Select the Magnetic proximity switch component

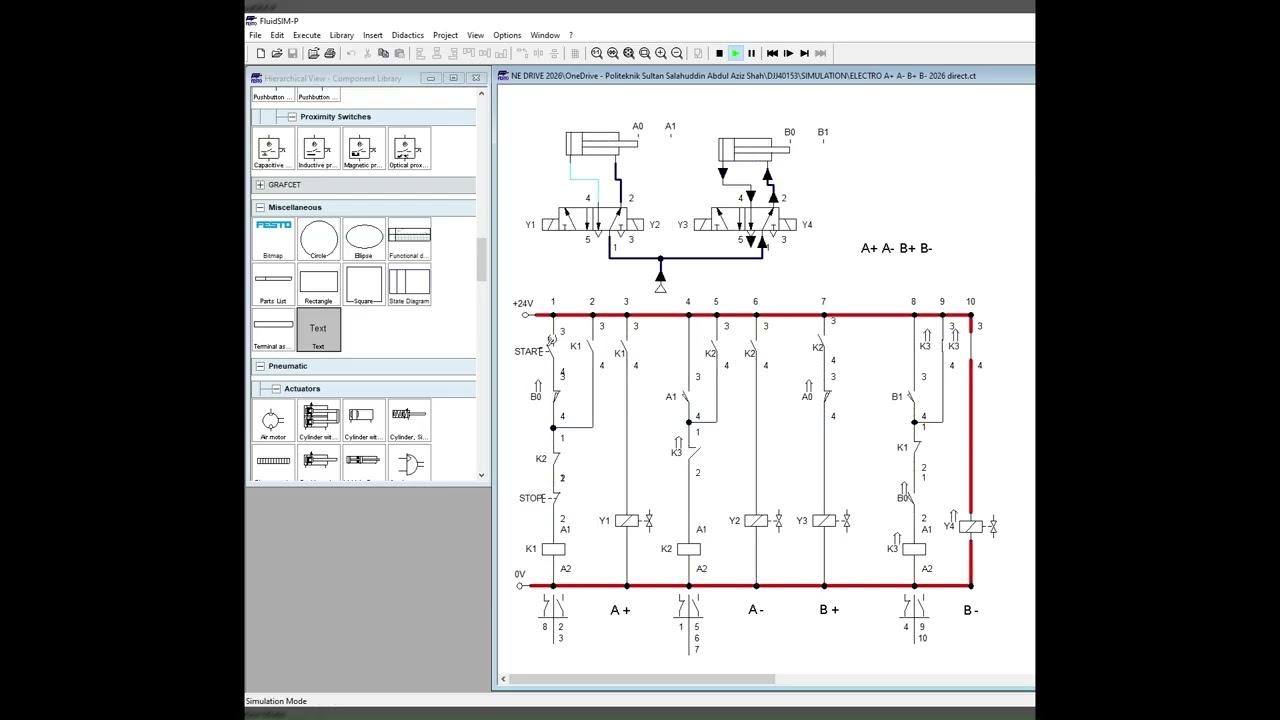click(x=363, y=149)
